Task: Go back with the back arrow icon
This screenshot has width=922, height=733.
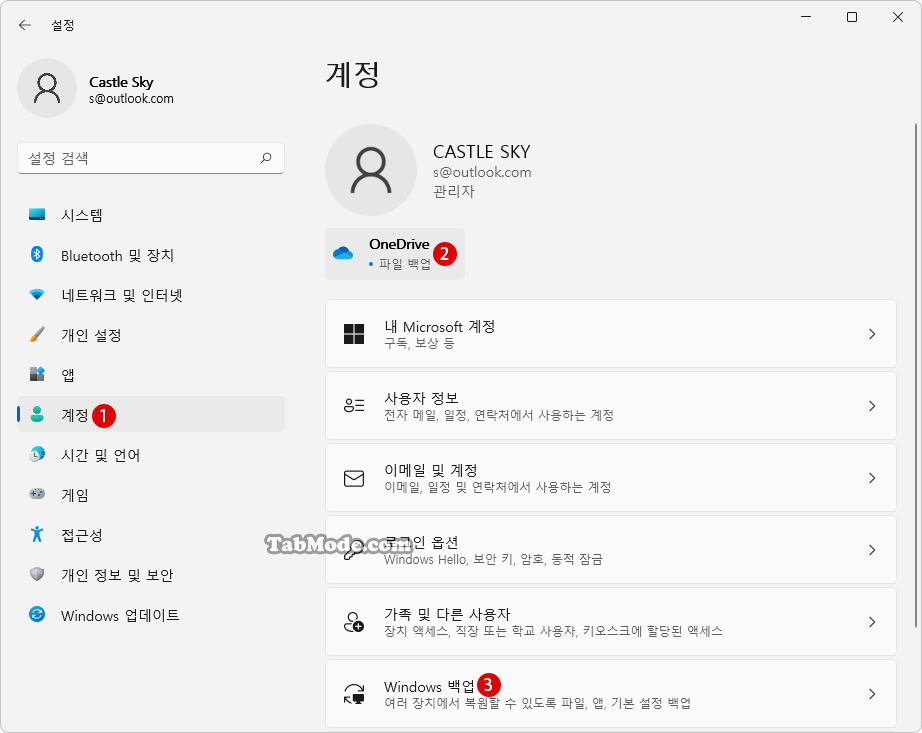Action: tap(25, 25)
